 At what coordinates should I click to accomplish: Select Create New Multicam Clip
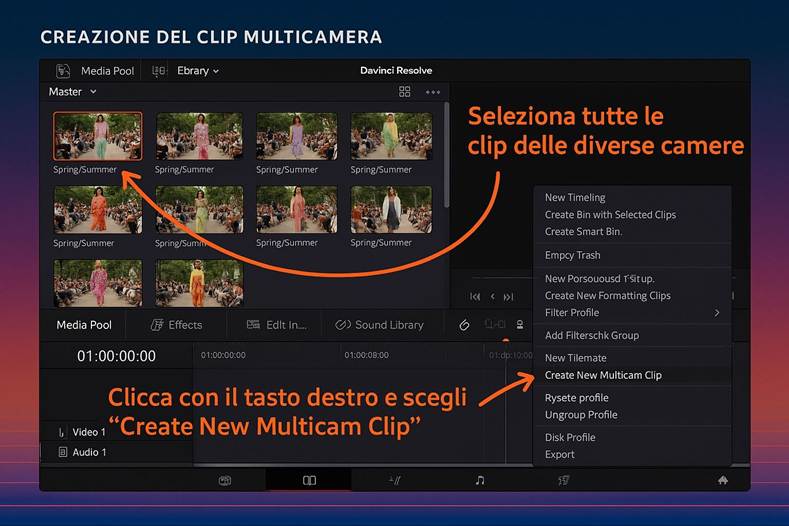click(x=603, y=375)
